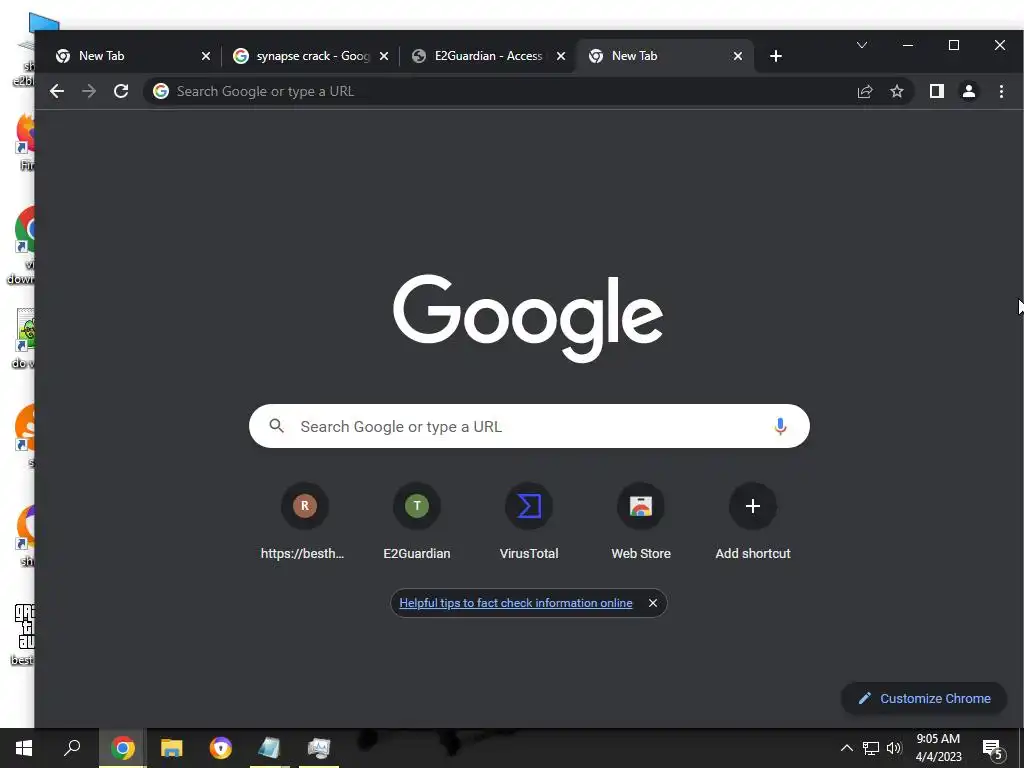1024x768 pixels.
Task: Click the Google search box on page
Action: point(529,426)
